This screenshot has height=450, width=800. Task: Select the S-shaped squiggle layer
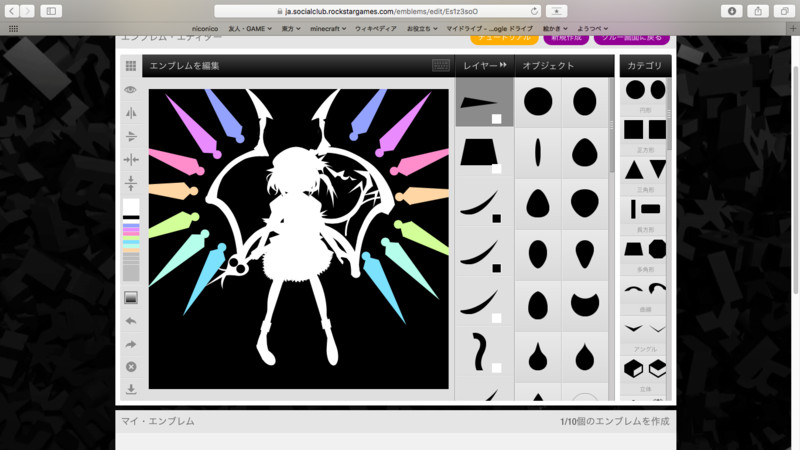(x=485, y=352)
